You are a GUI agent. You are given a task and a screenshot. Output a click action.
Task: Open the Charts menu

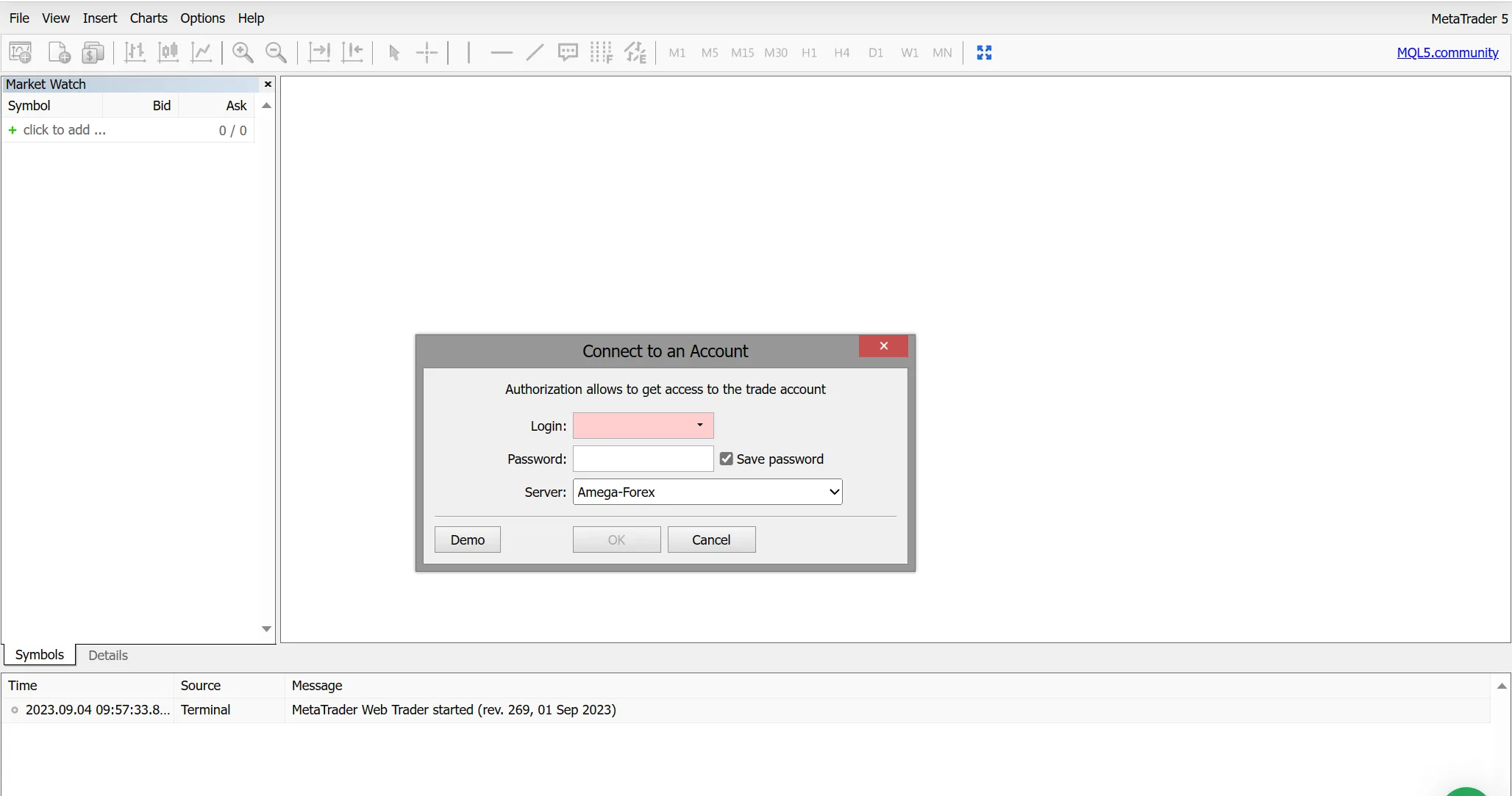[149, 18]
